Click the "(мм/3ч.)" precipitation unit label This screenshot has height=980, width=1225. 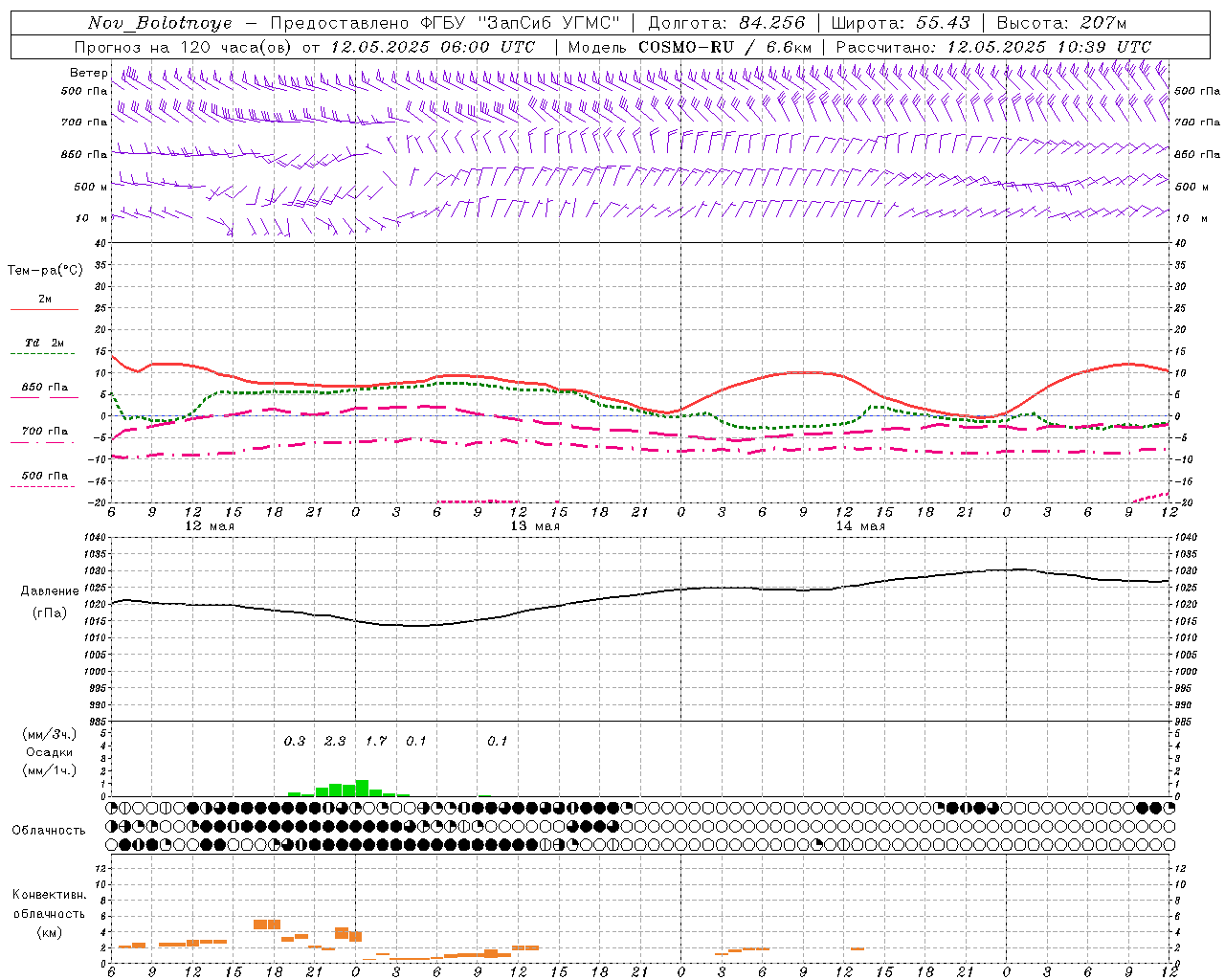(49, 734)
